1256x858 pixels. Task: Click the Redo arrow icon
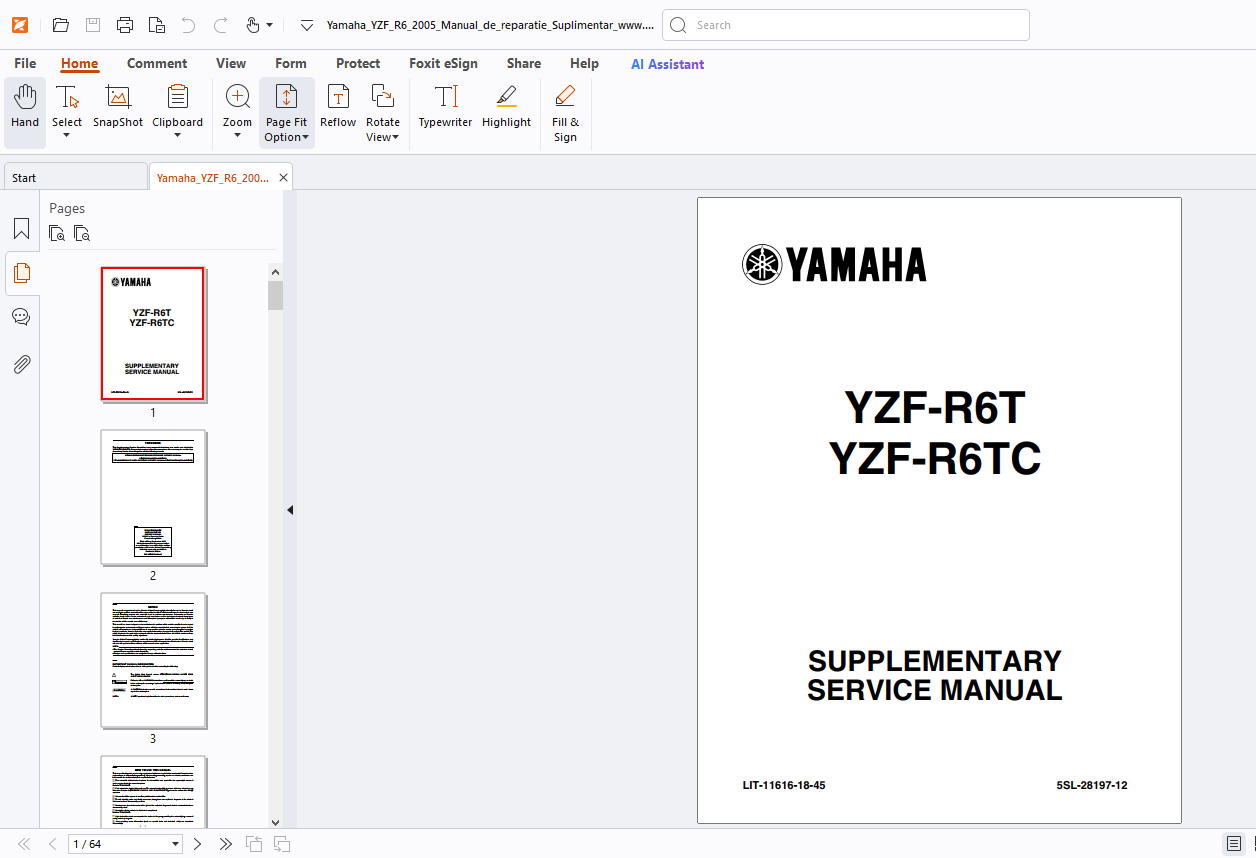coord(221,25)
